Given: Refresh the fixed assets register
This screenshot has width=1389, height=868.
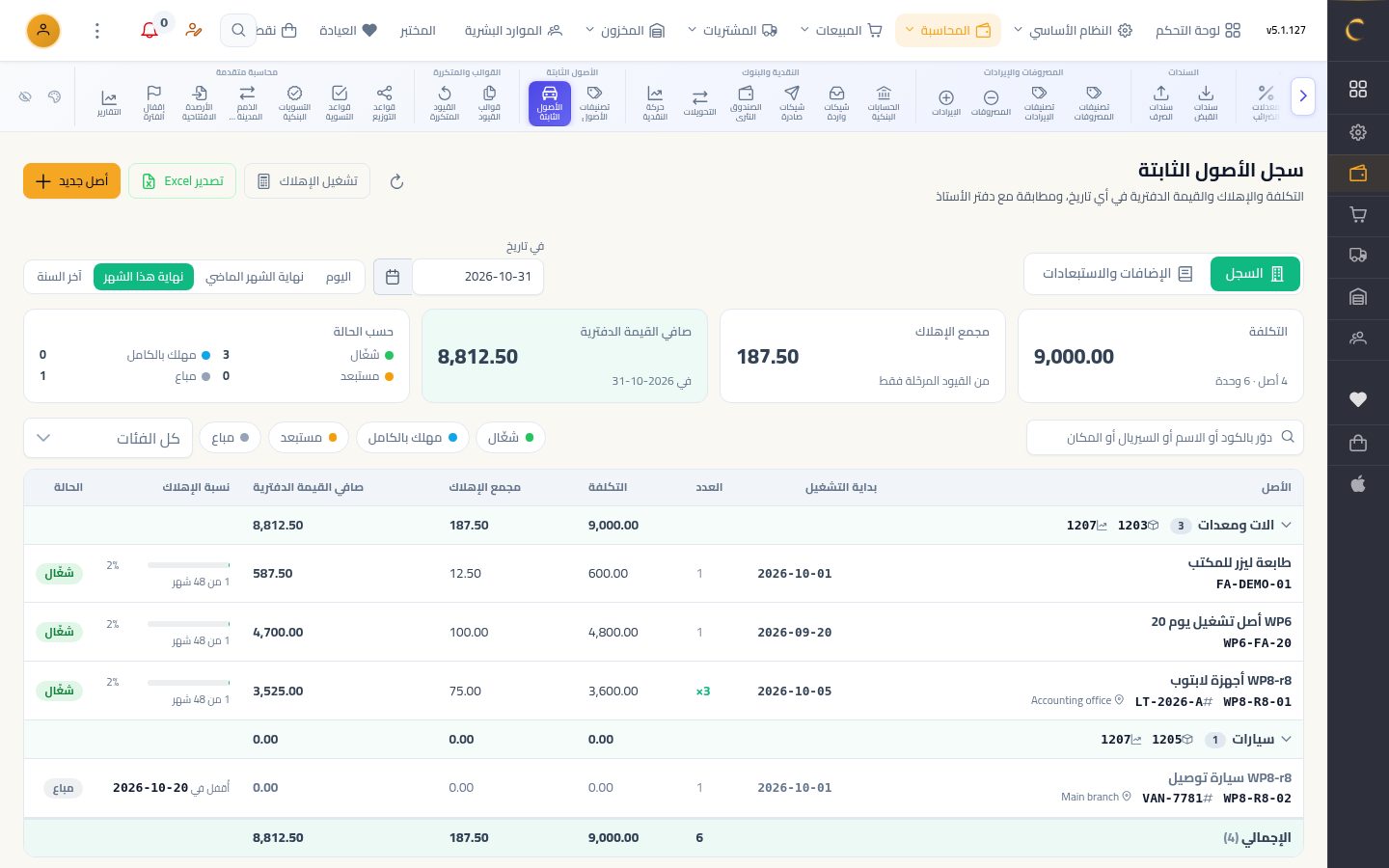Looking at the screenshot, I should click(x=396, y=181).
